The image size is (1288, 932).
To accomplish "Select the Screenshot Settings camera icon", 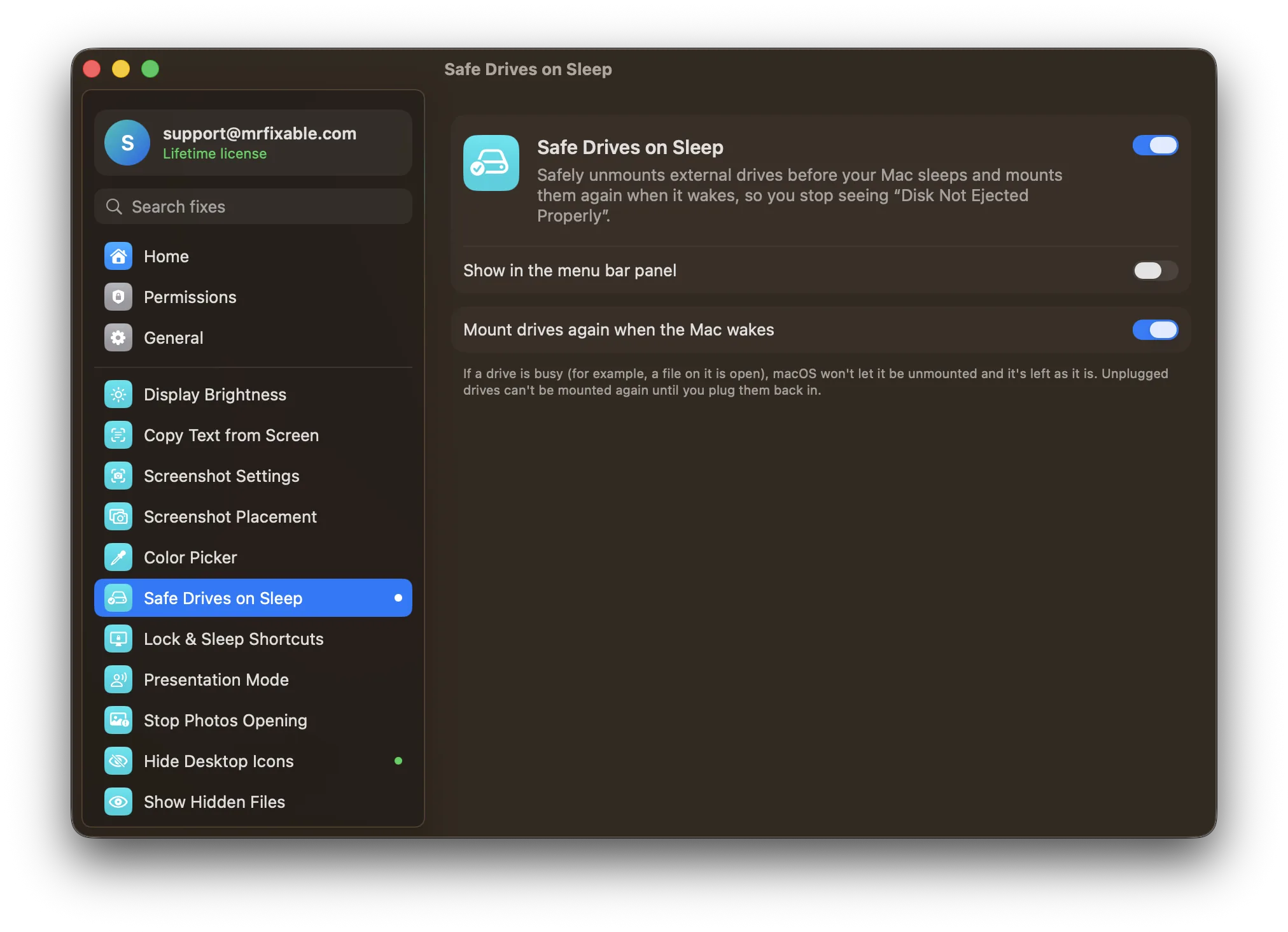I will 118,476.
